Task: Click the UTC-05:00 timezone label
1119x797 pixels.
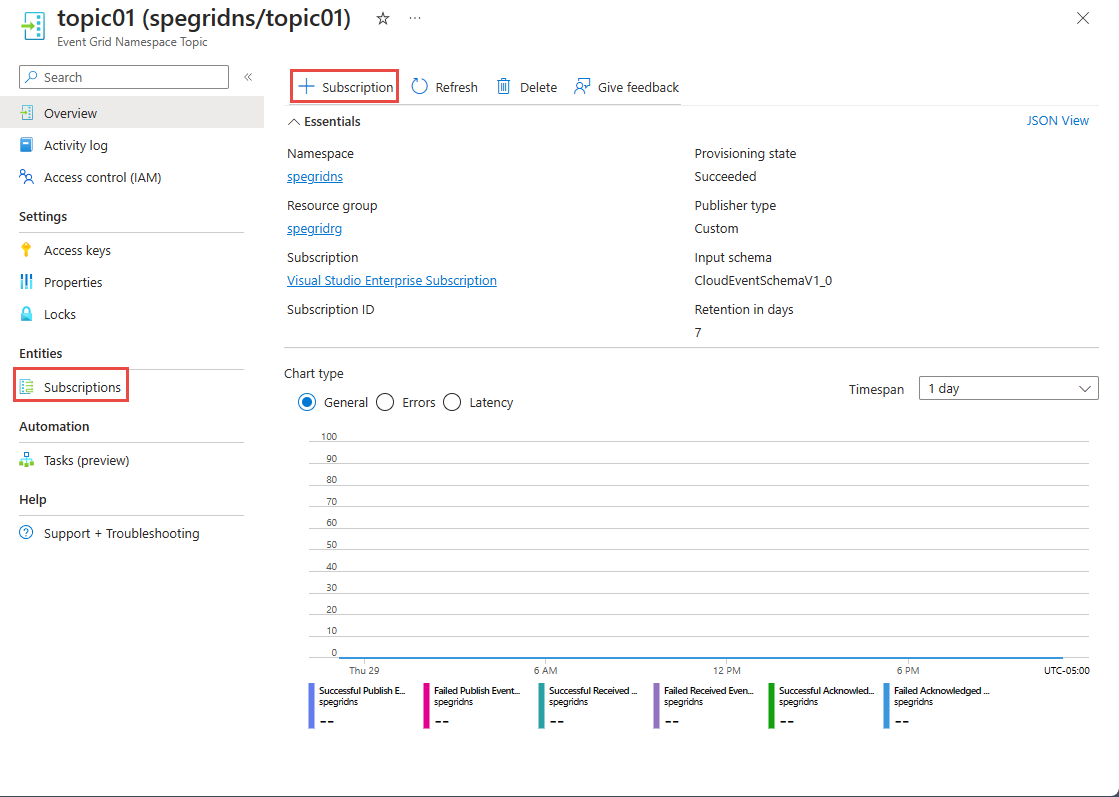Action: (1066, 670)
